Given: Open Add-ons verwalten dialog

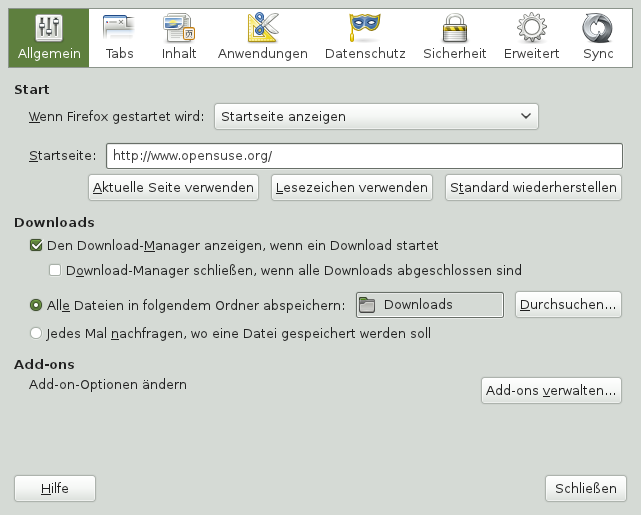Looking at the screenshot, I should coord(551,391).
